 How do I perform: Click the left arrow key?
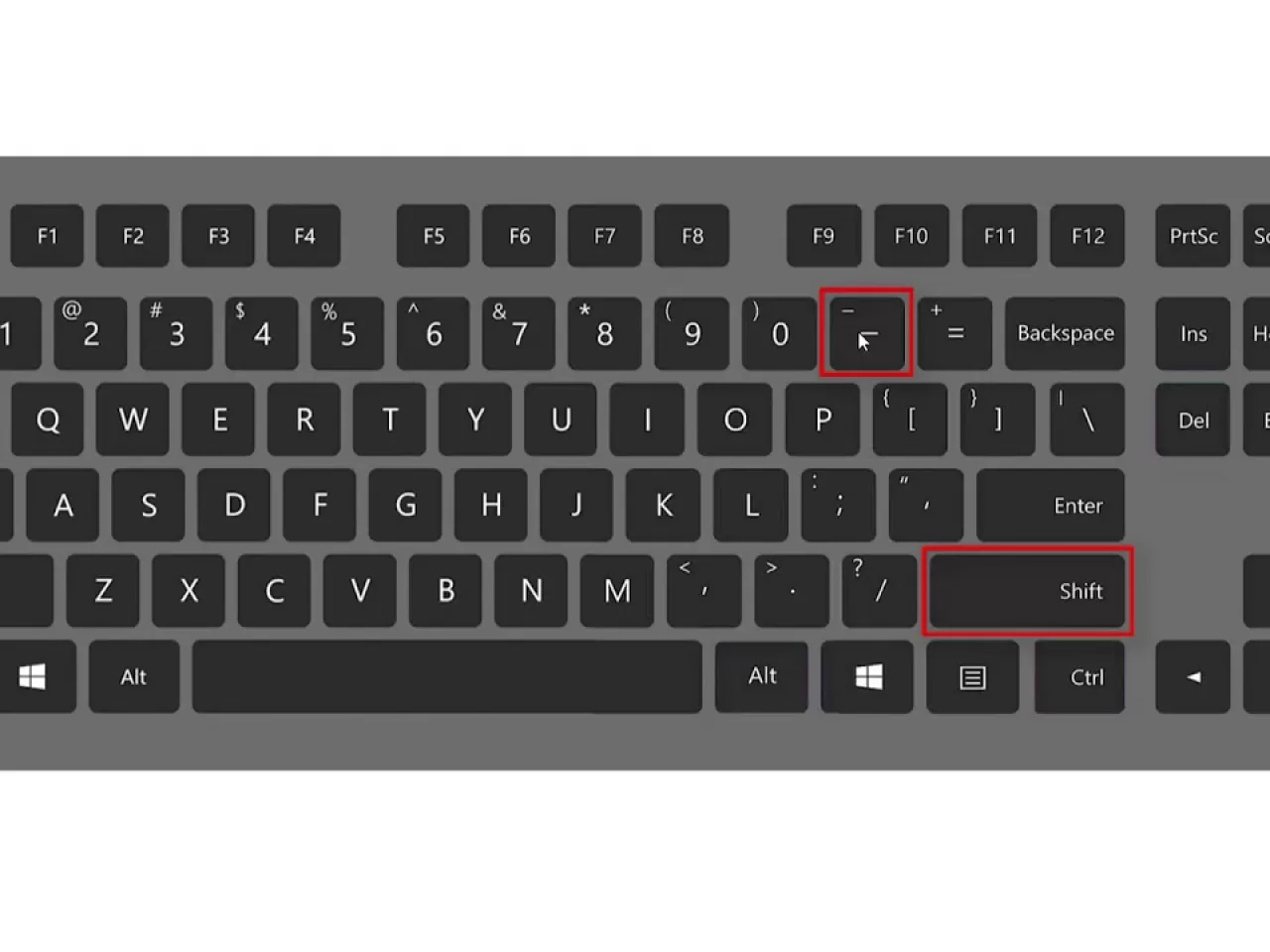[x=1194, y=677]
